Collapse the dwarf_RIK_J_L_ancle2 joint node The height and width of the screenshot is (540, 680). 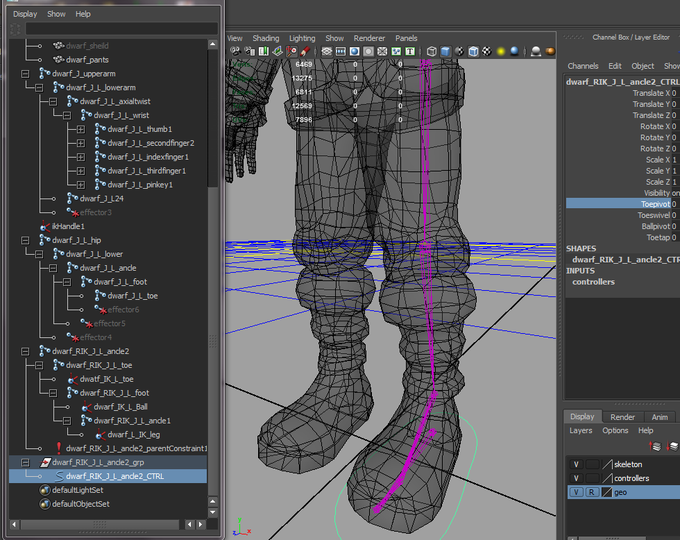[25, 351]
